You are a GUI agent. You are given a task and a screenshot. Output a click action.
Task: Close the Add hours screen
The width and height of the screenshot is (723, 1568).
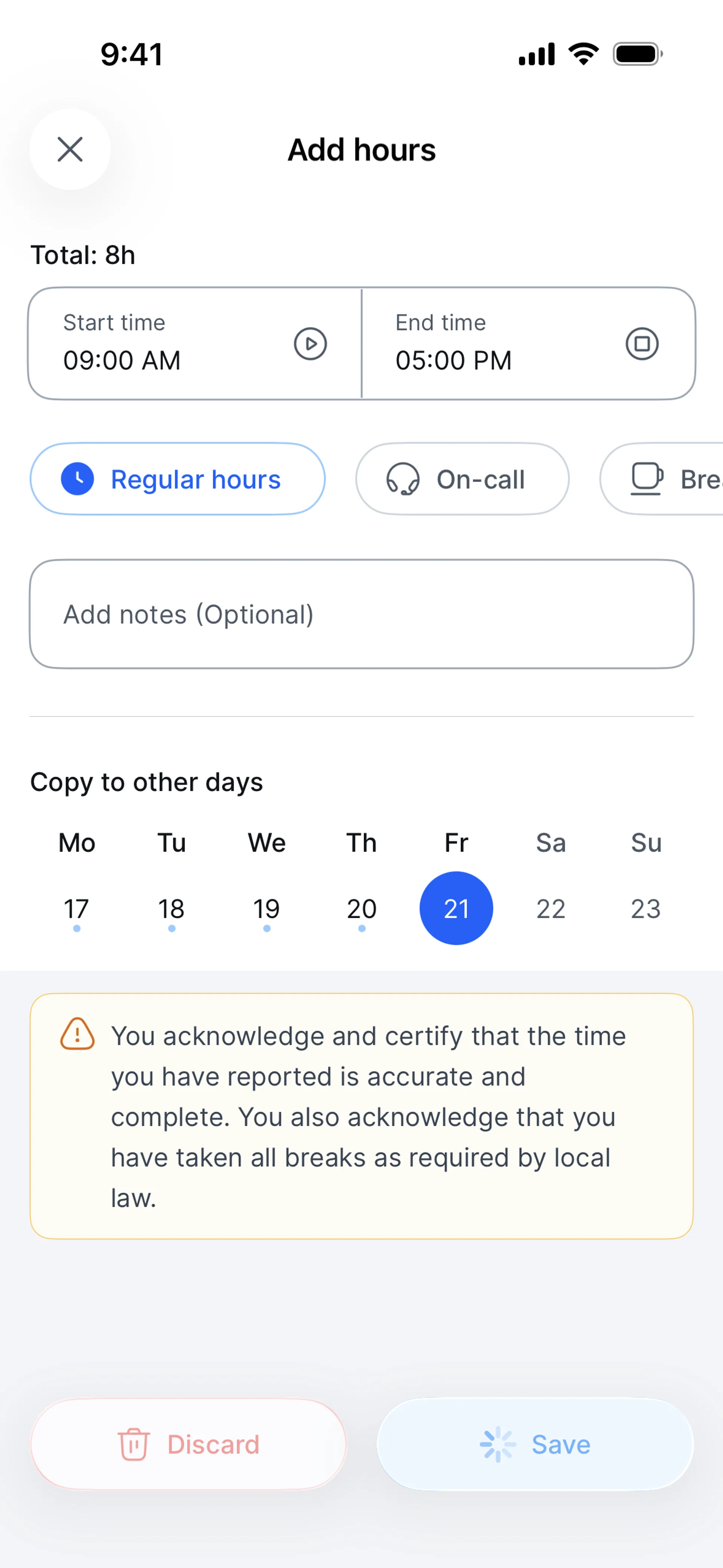[x=70, y=149]
